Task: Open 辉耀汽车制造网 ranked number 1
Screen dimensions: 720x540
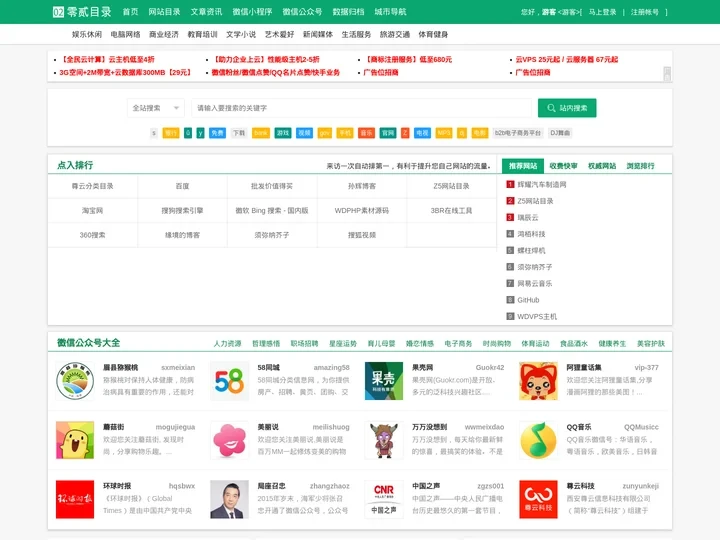Action: click(542, 185)
